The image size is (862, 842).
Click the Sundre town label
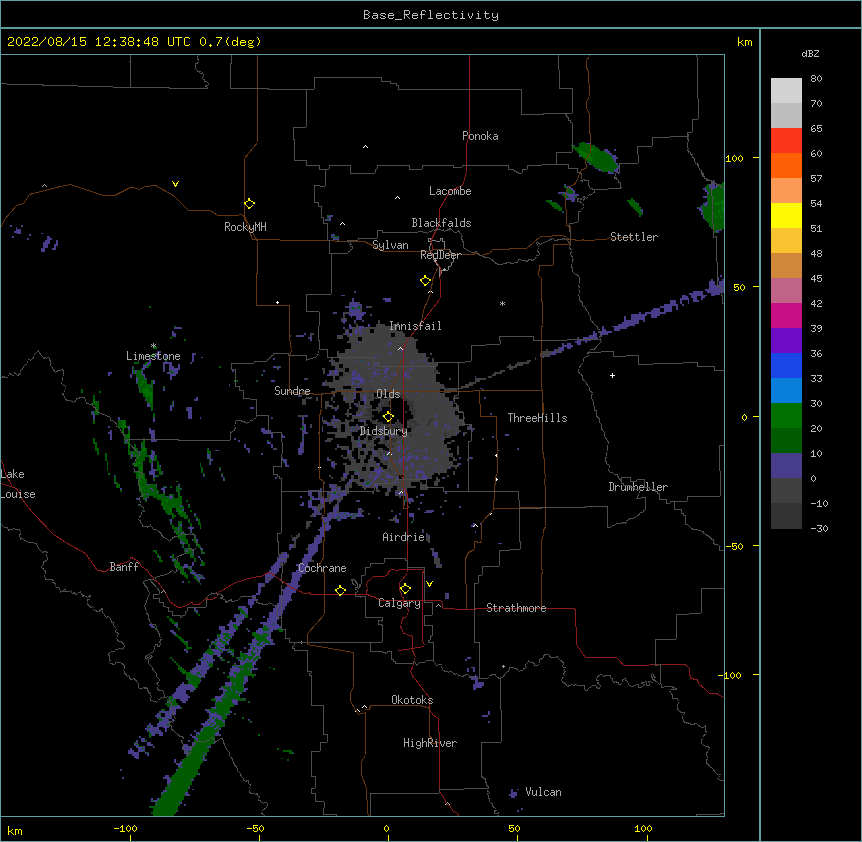(292, 391)
